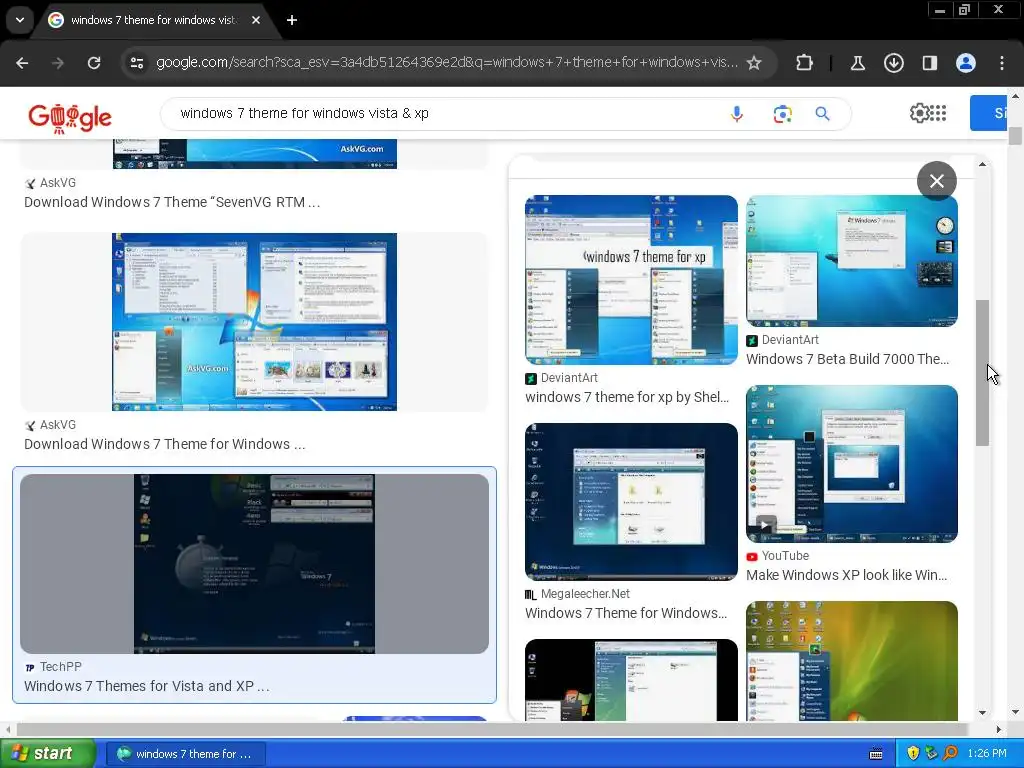Click the preview panel scroll down arrow
The width and height of the screenshot is (1024, 768).
coord(982,713)
